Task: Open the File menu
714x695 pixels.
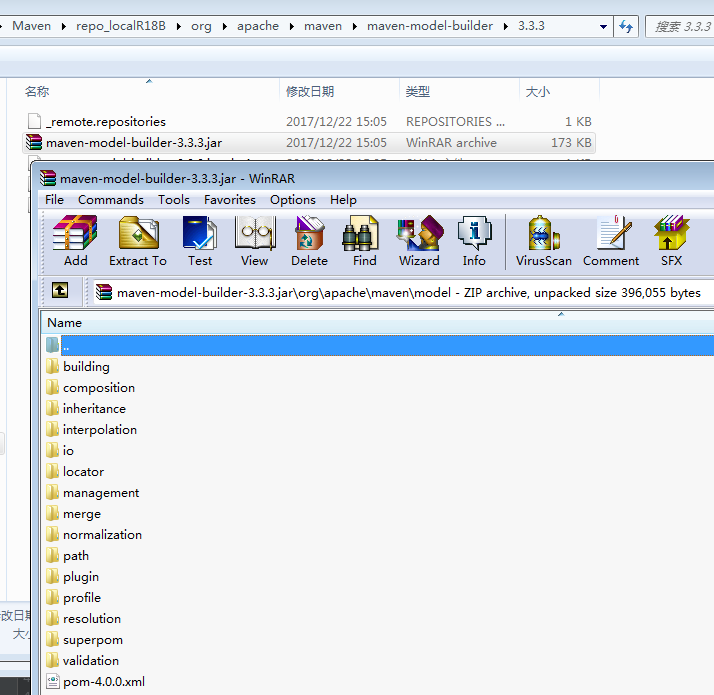Action: point(54,199)
